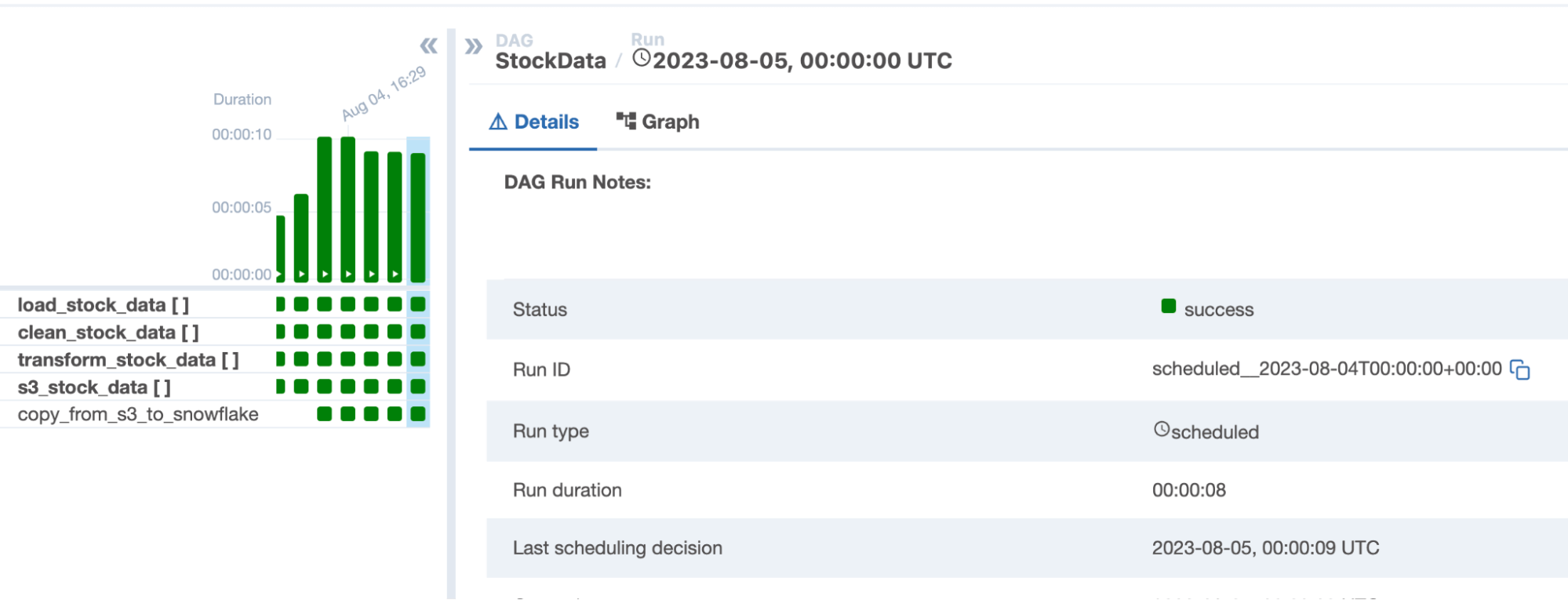Expand the s3_stock_data task group
This screenshot has width=1568, height=600.
click(x=93, y=387)
